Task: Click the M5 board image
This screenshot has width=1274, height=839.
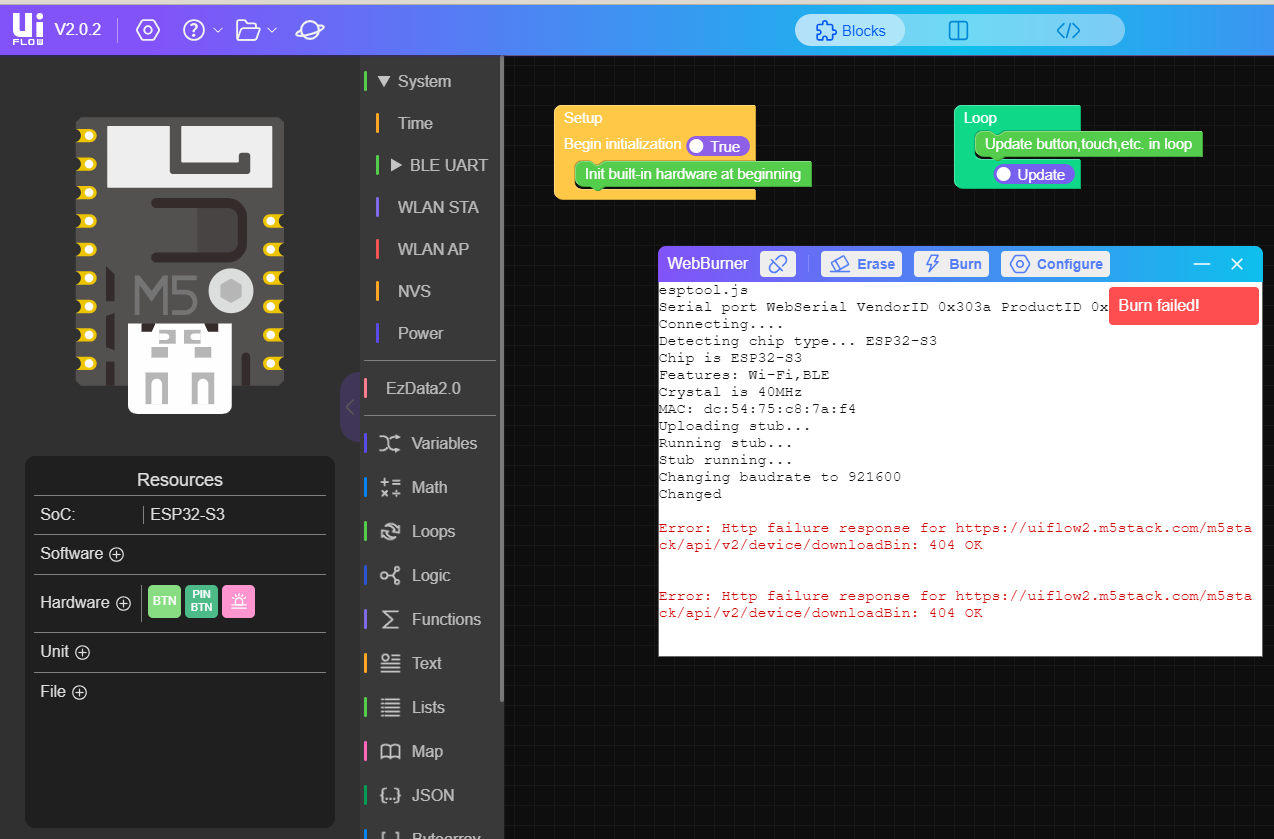Action: click(x=180, y=265)
